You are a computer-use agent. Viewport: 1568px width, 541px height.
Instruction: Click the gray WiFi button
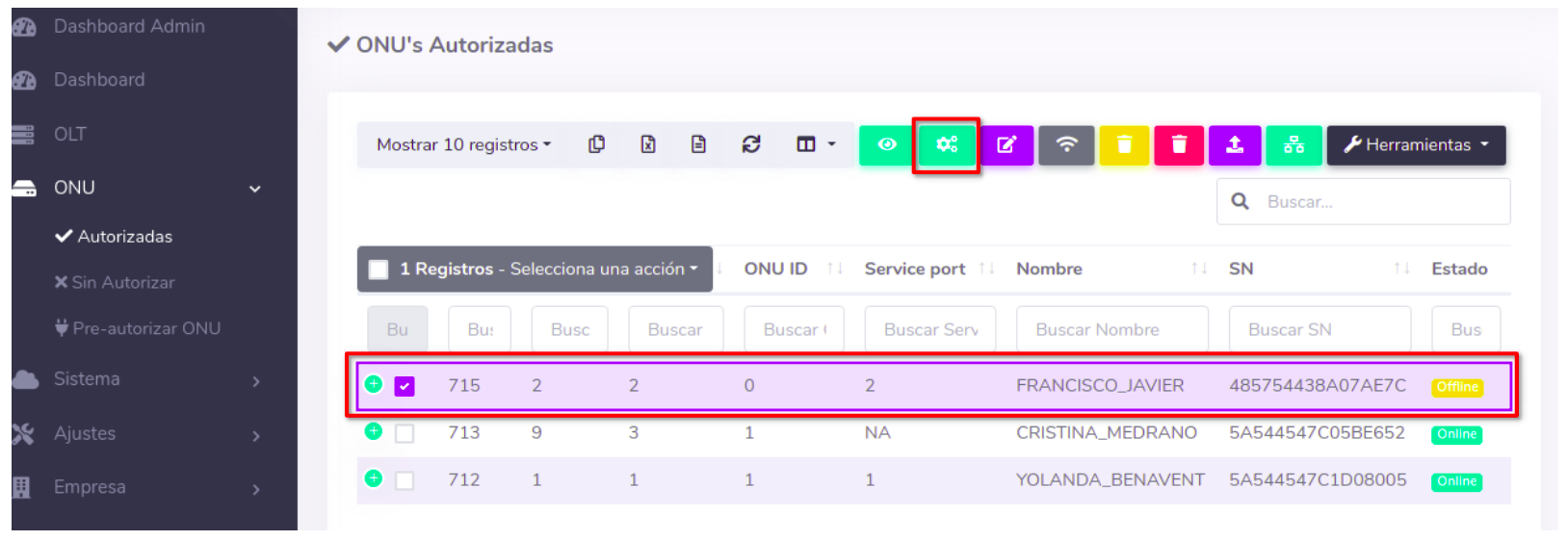click(x=1066, y=144)
